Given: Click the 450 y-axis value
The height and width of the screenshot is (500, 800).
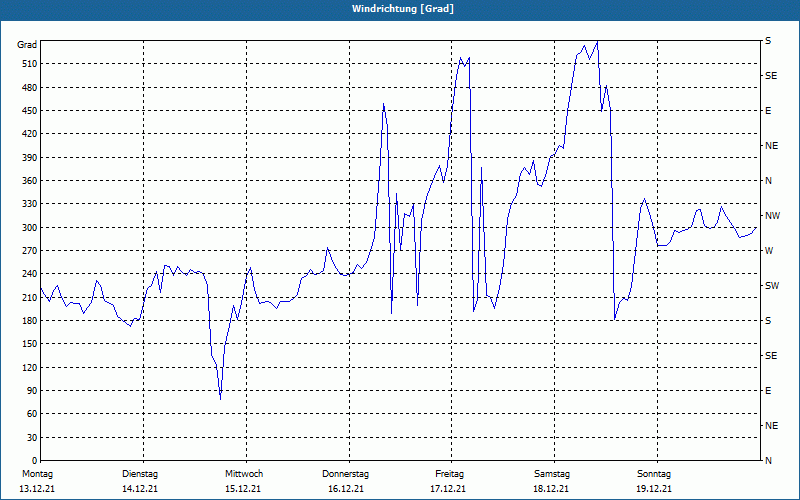Looking at the screenshot, I should [30, 111].
